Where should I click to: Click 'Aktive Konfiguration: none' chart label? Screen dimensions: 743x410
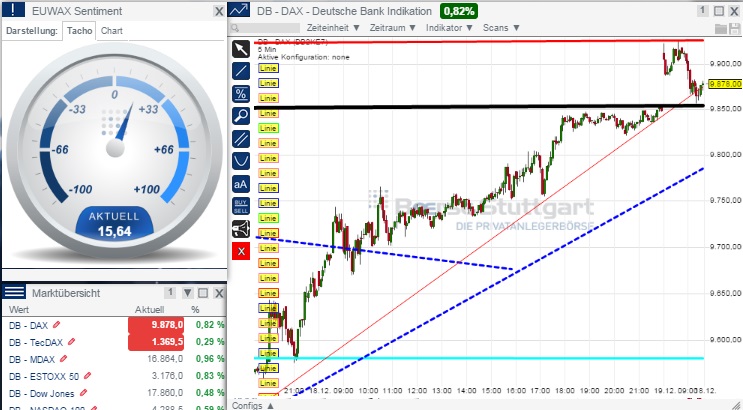[x=304, y=57]
